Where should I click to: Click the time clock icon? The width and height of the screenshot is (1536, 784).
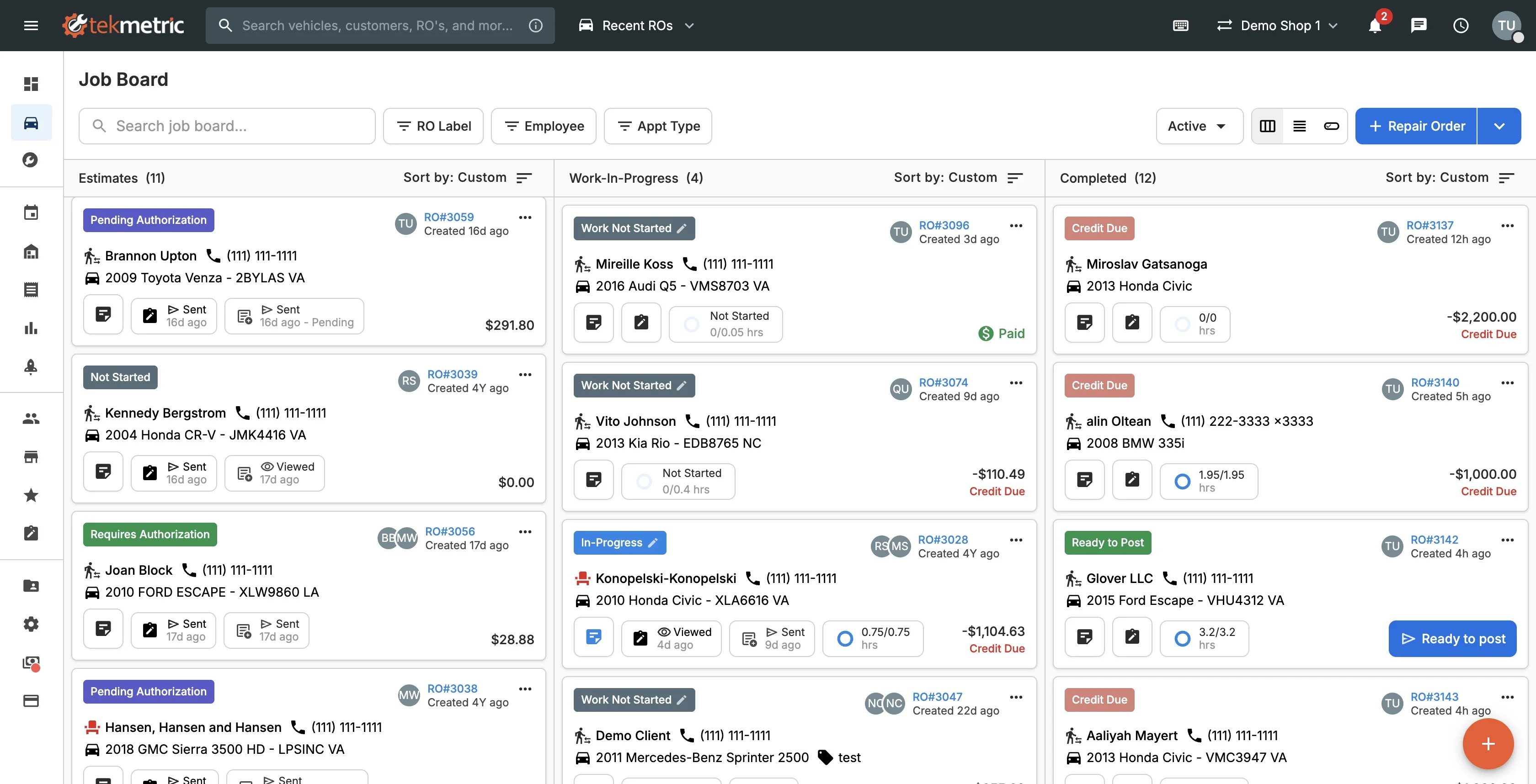(x=1460, y=26)
